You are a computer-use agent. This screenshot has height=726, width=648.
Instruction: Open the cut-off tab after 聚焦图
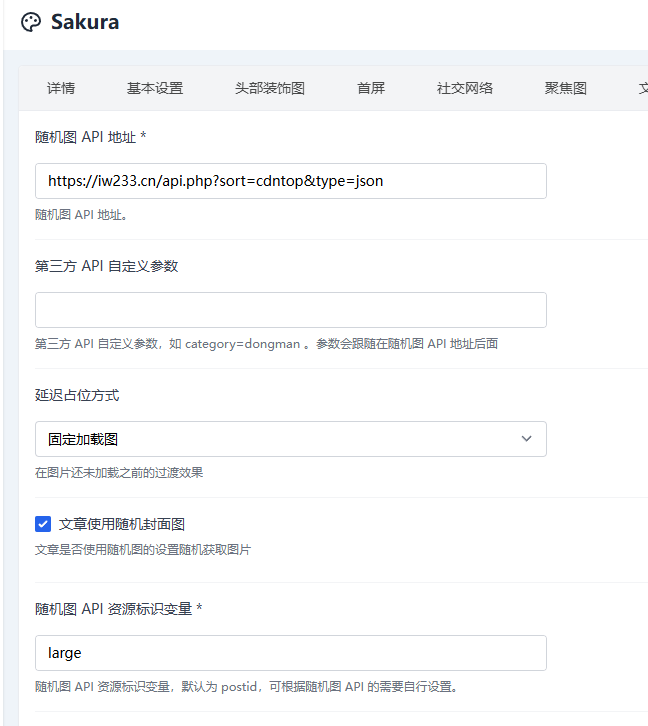pyautogui.click(x=641, y=88)
